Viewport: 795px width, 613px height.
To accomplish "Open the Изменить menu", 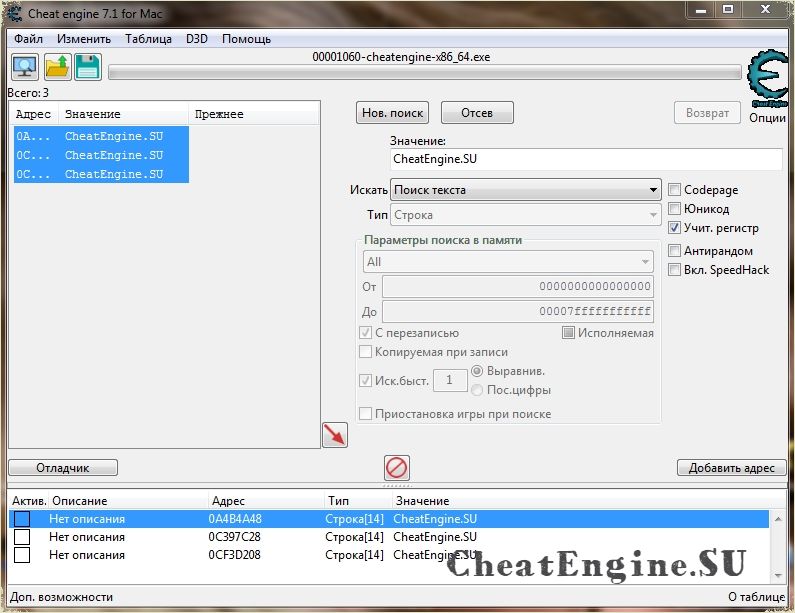I will point(84,39).
